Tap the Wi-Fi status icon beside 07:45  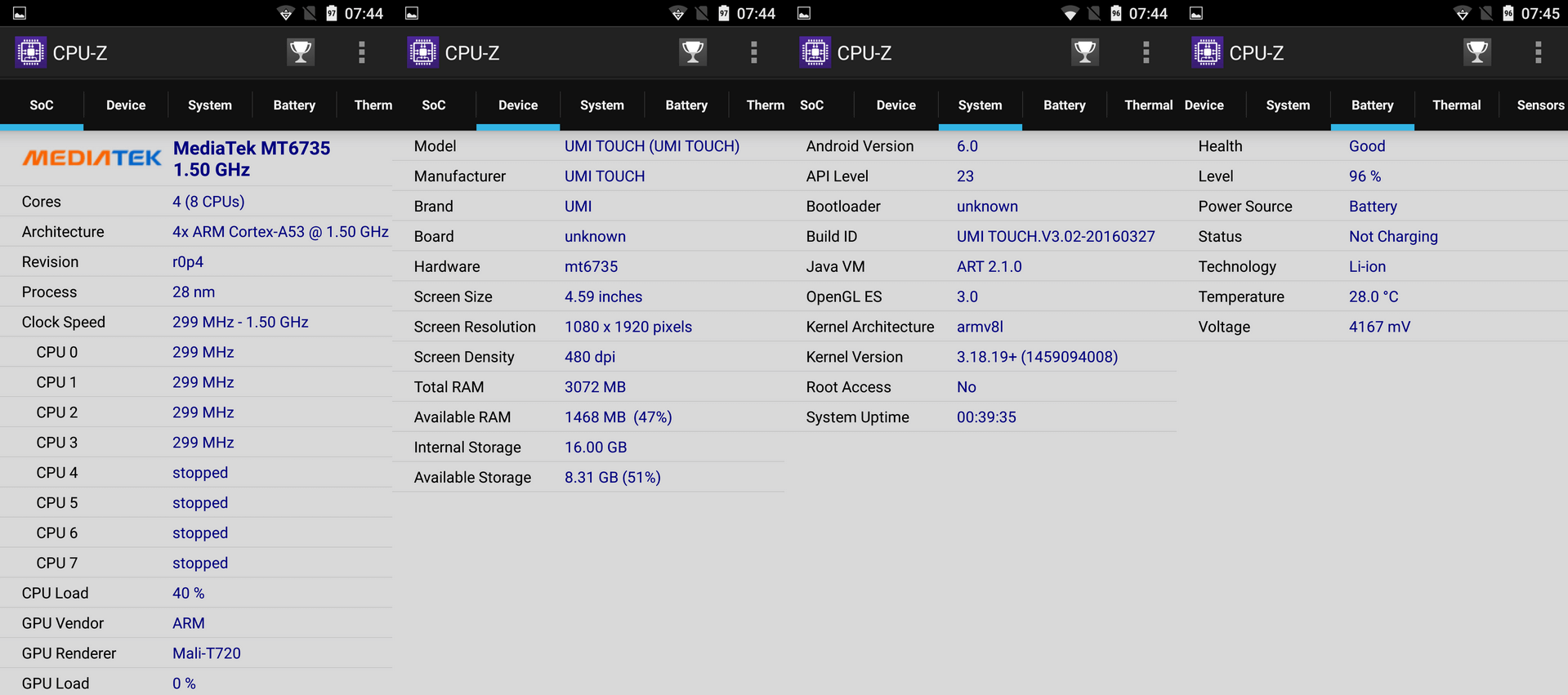pos(1462,13)
